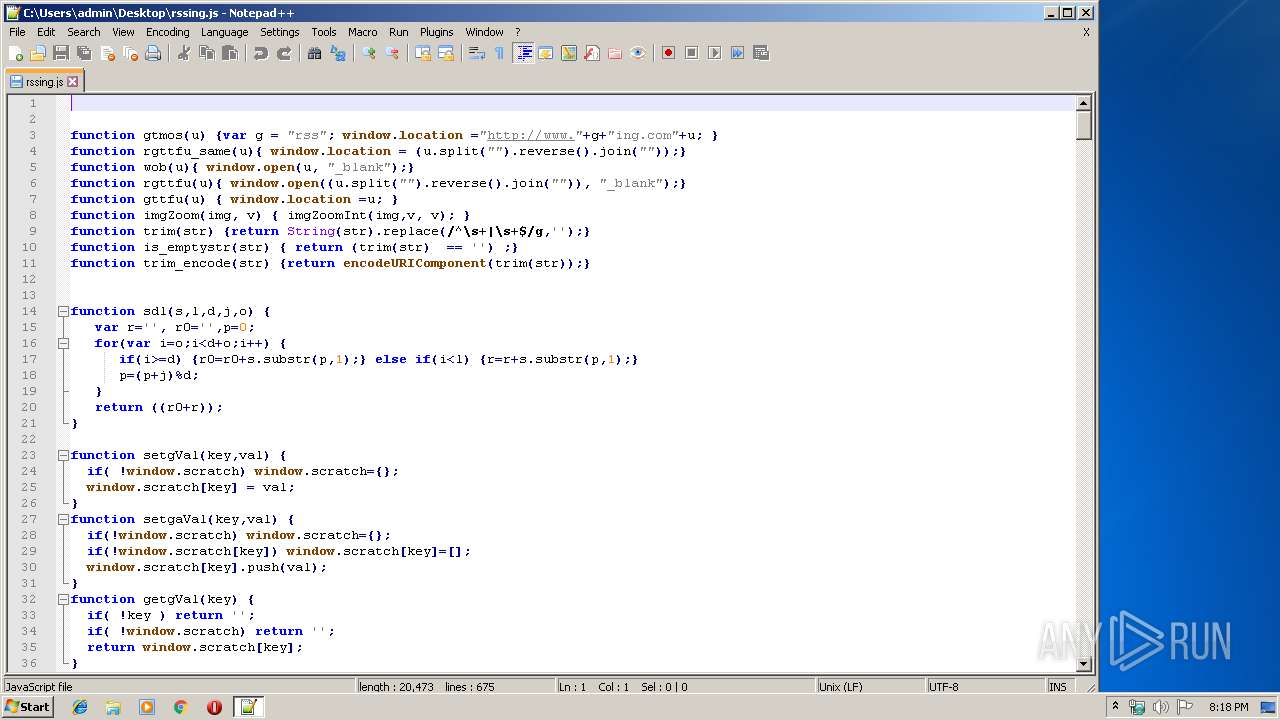
Task: Start macro recording with red dot icon
Action: [668, 53]
